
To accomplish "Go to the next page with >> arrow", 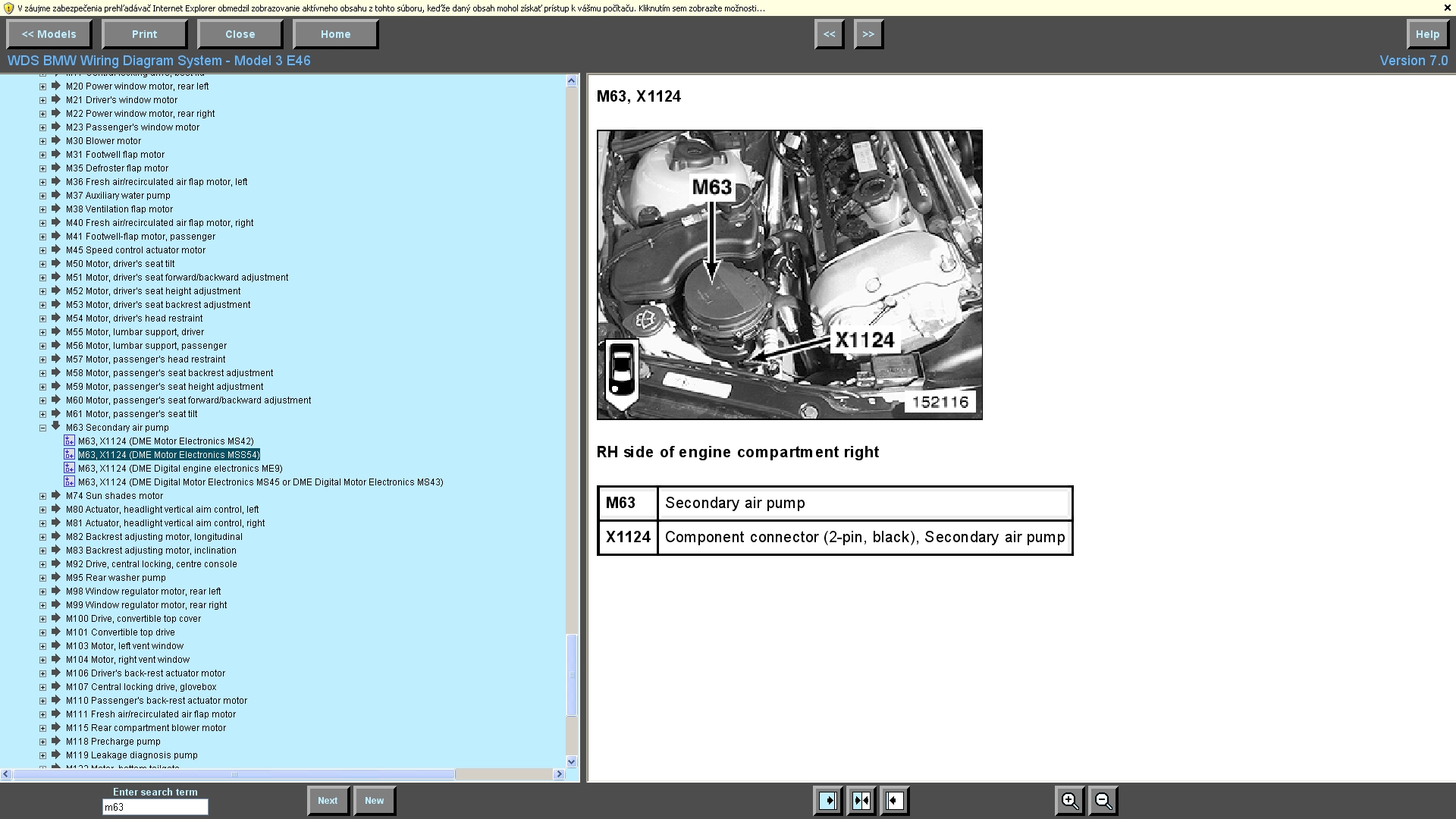I will coord(868,34).
